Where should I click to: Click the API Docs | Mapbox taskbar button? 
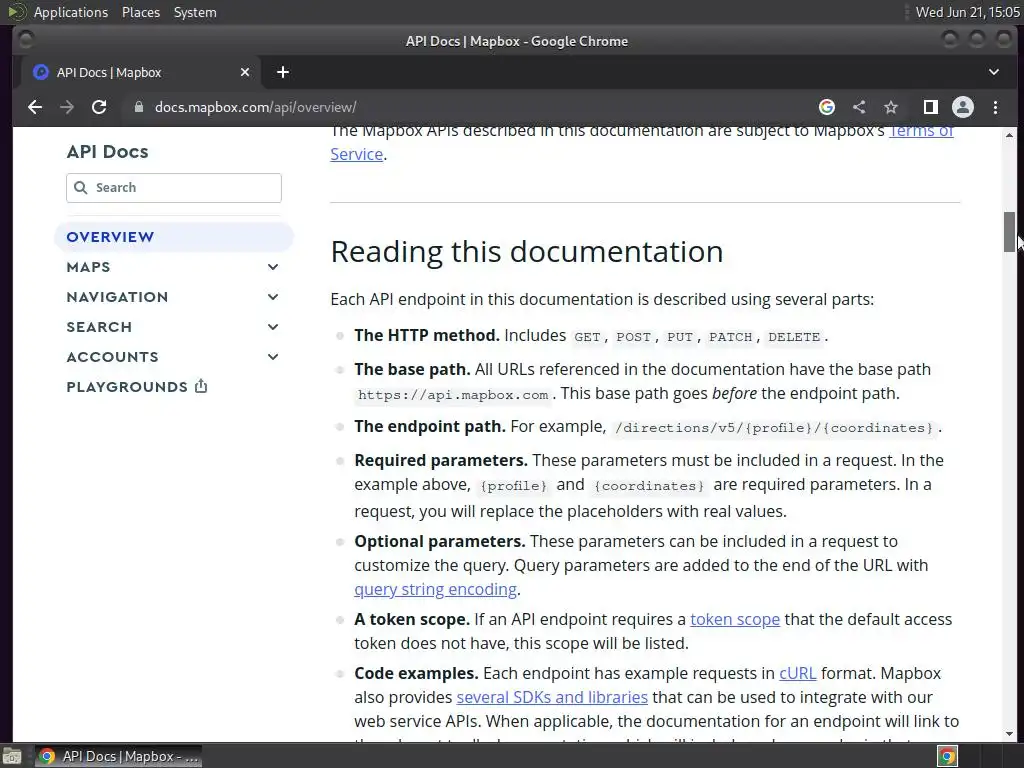(118, 756)
